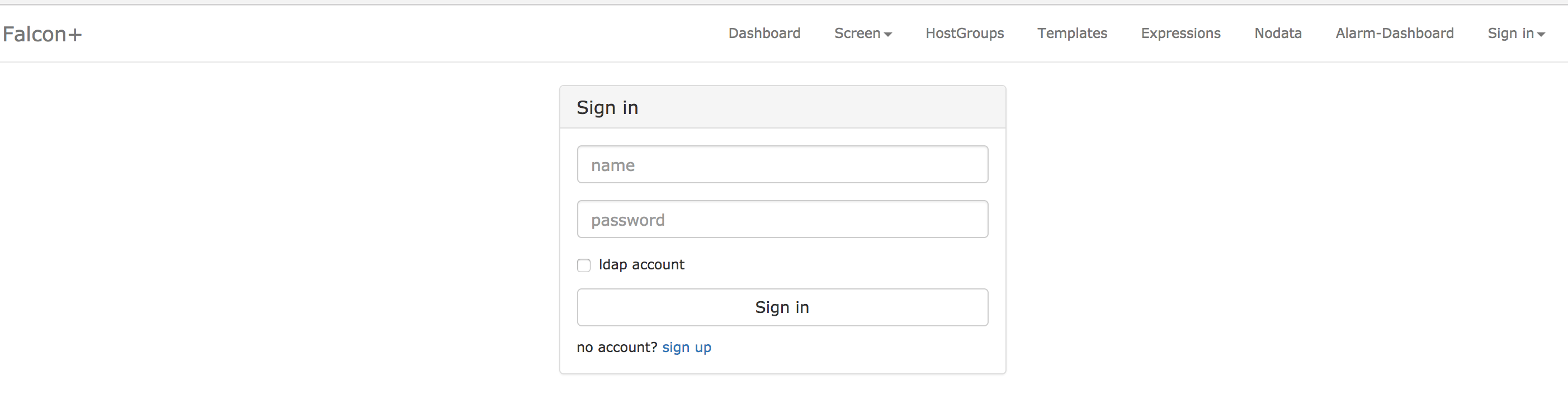
Task: Open the HostGroups nav item
Action: point(964,34)
